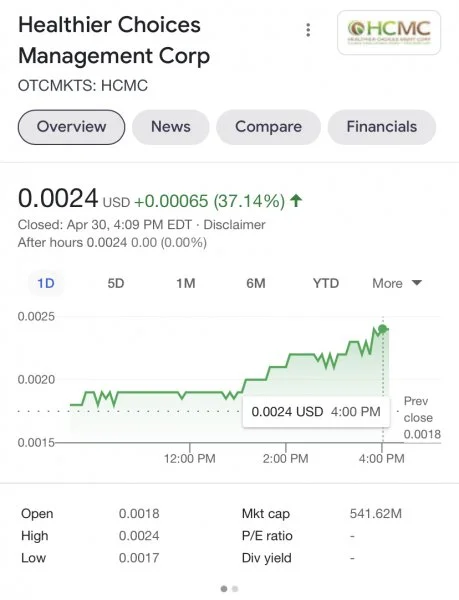Select the 5D chart range

pyautogui.click(x=116, y=283)
